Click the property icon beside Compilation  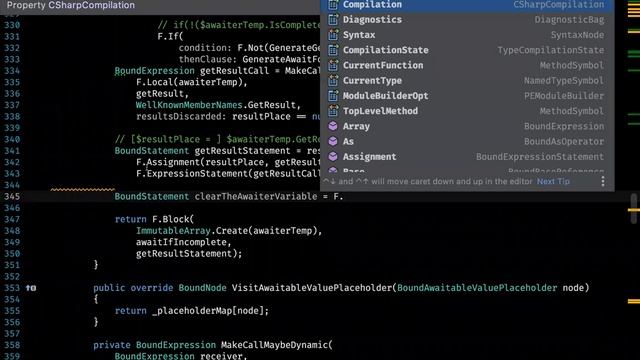coord(333,4)
